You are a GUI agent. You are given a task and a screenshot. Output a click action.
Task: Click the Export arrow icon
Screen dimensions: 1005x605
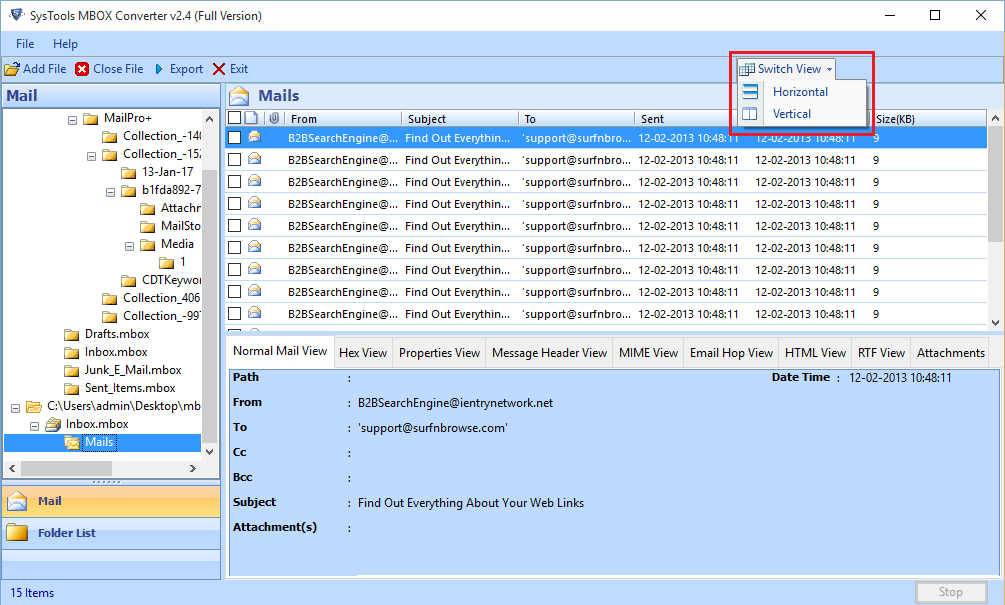[x=159, y=69]
